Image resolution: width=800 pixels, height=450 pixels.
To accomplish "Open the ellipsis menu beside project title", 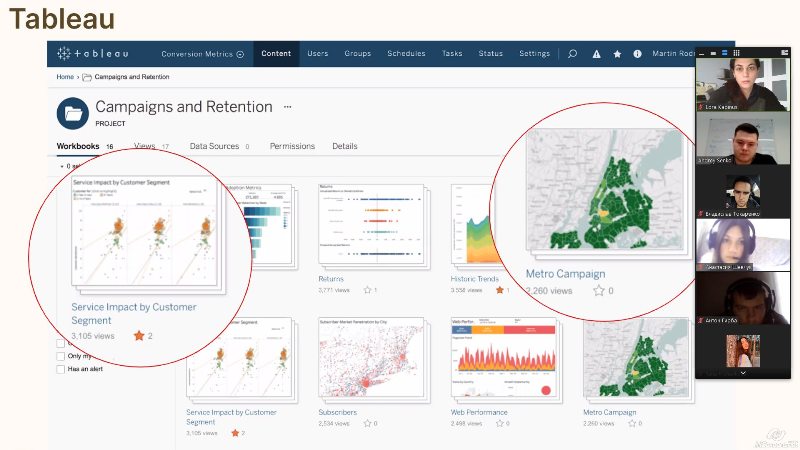I will (288, 107).
